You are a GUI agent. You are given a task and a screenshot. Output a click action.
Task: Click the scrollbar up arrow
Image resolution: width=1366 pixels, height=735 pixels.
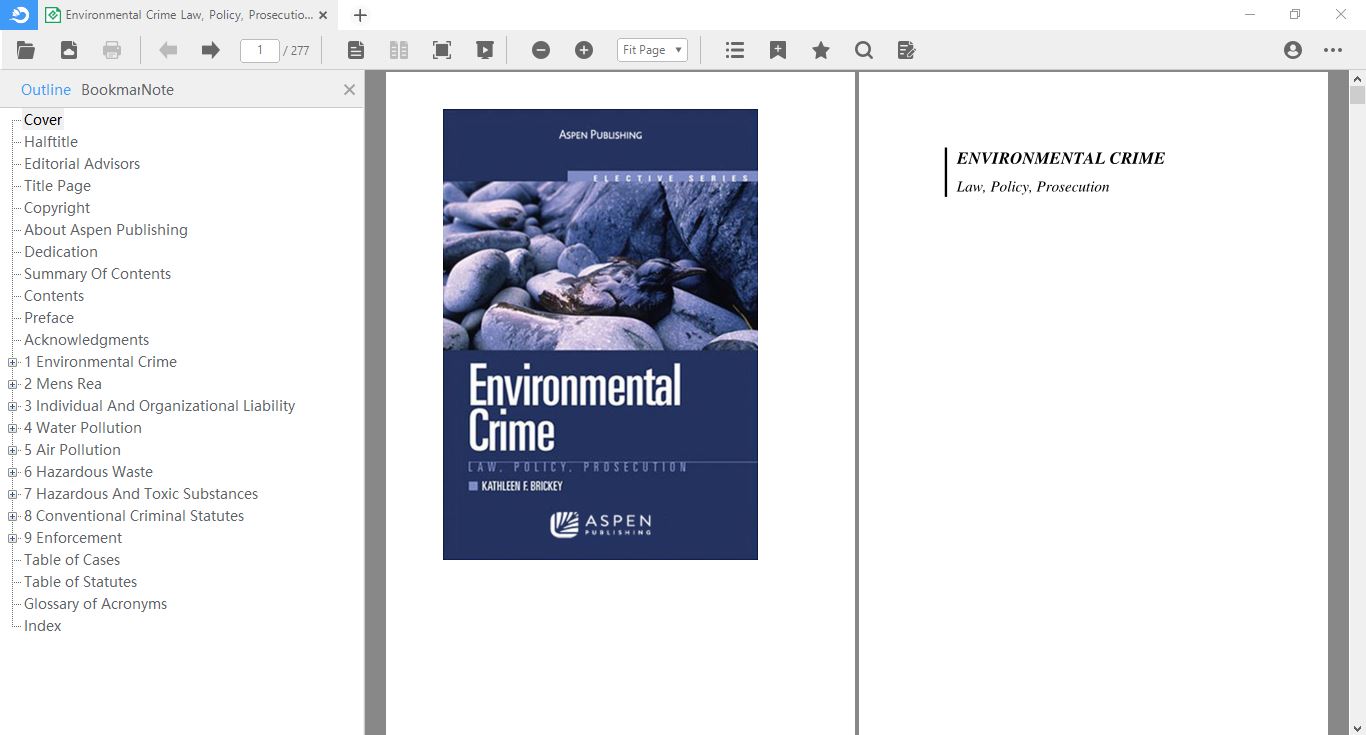click(1357, 78)
